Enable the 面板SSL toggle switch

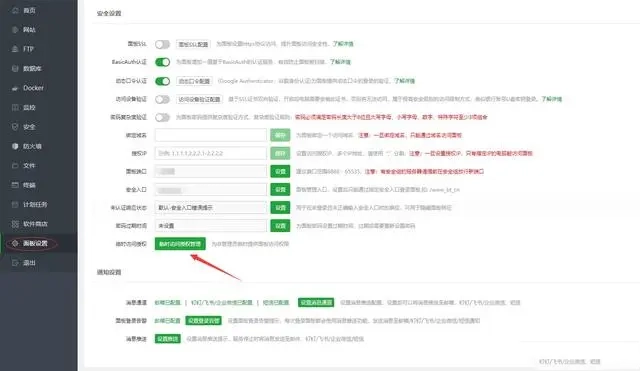pyautogui.click(x=162, y=44)
